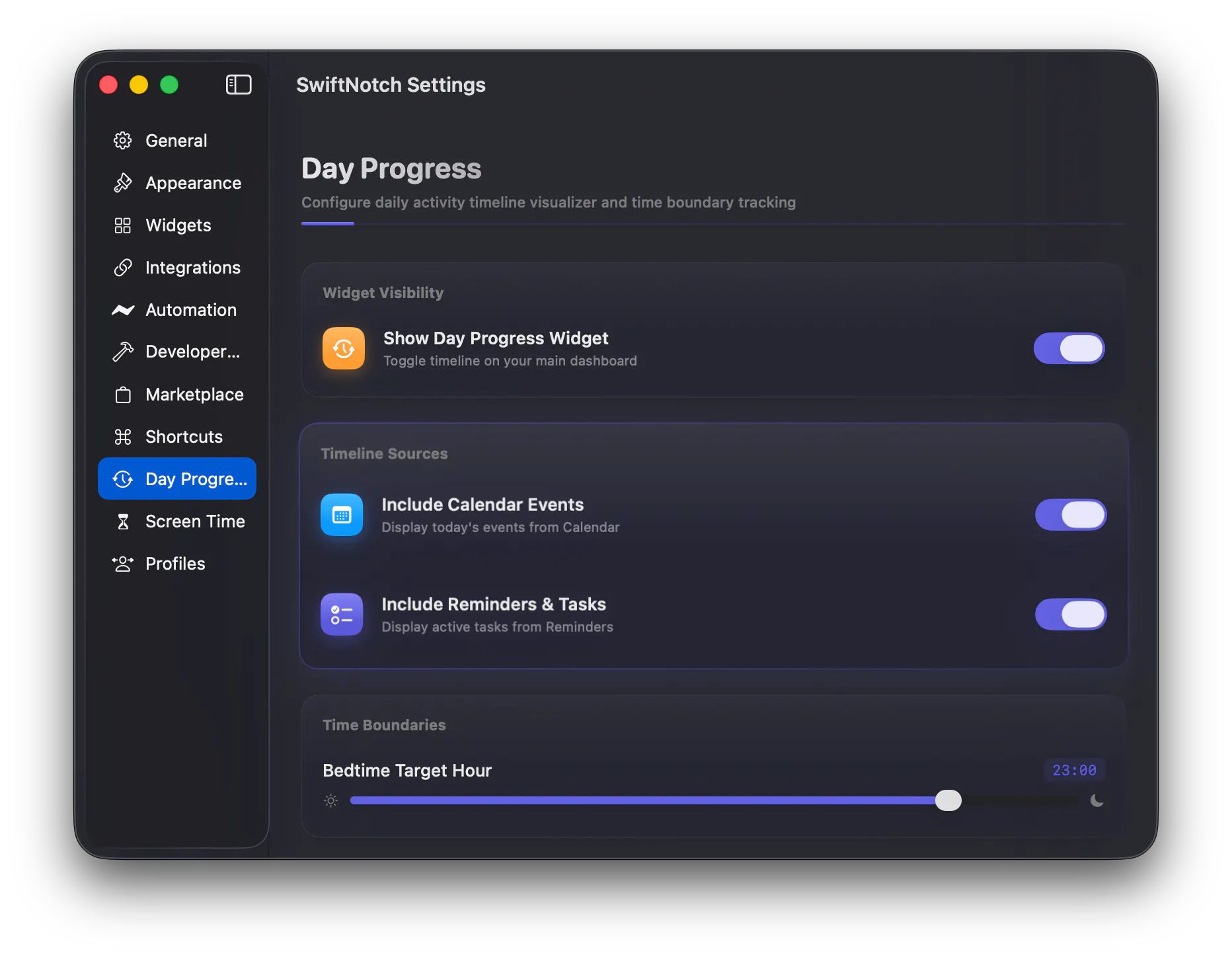Click the Include Calendar Events label
The image size is (1232, 957).
pyautogui.click(x=482, y=504)
